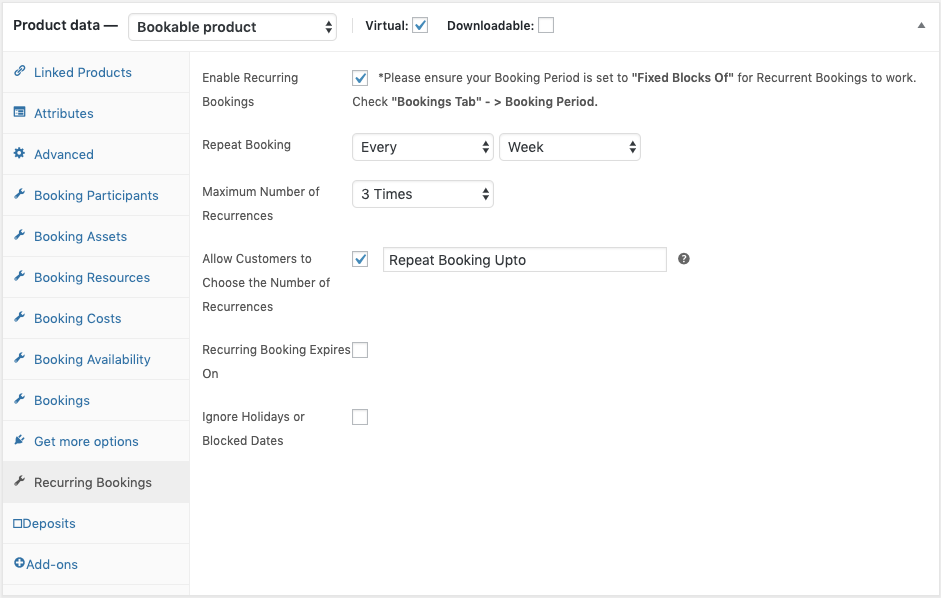Switch to Booking Resources tab
This screenshot has width=941, height=598.
pyautogui.click(x=96, y=277)
